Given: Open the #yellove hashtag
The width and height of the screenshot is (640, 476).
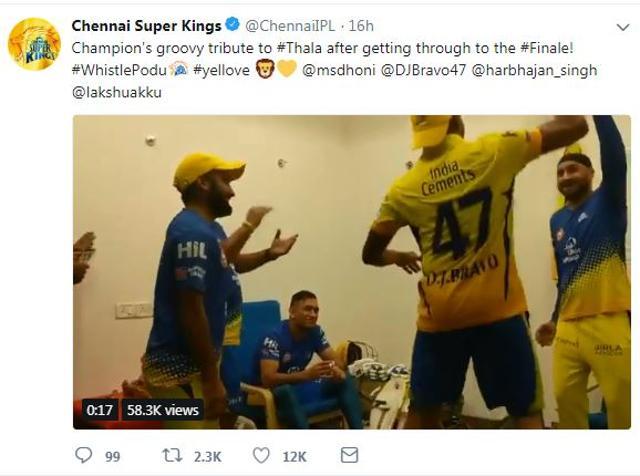Looking at the screenshot, I should [219, 68].
